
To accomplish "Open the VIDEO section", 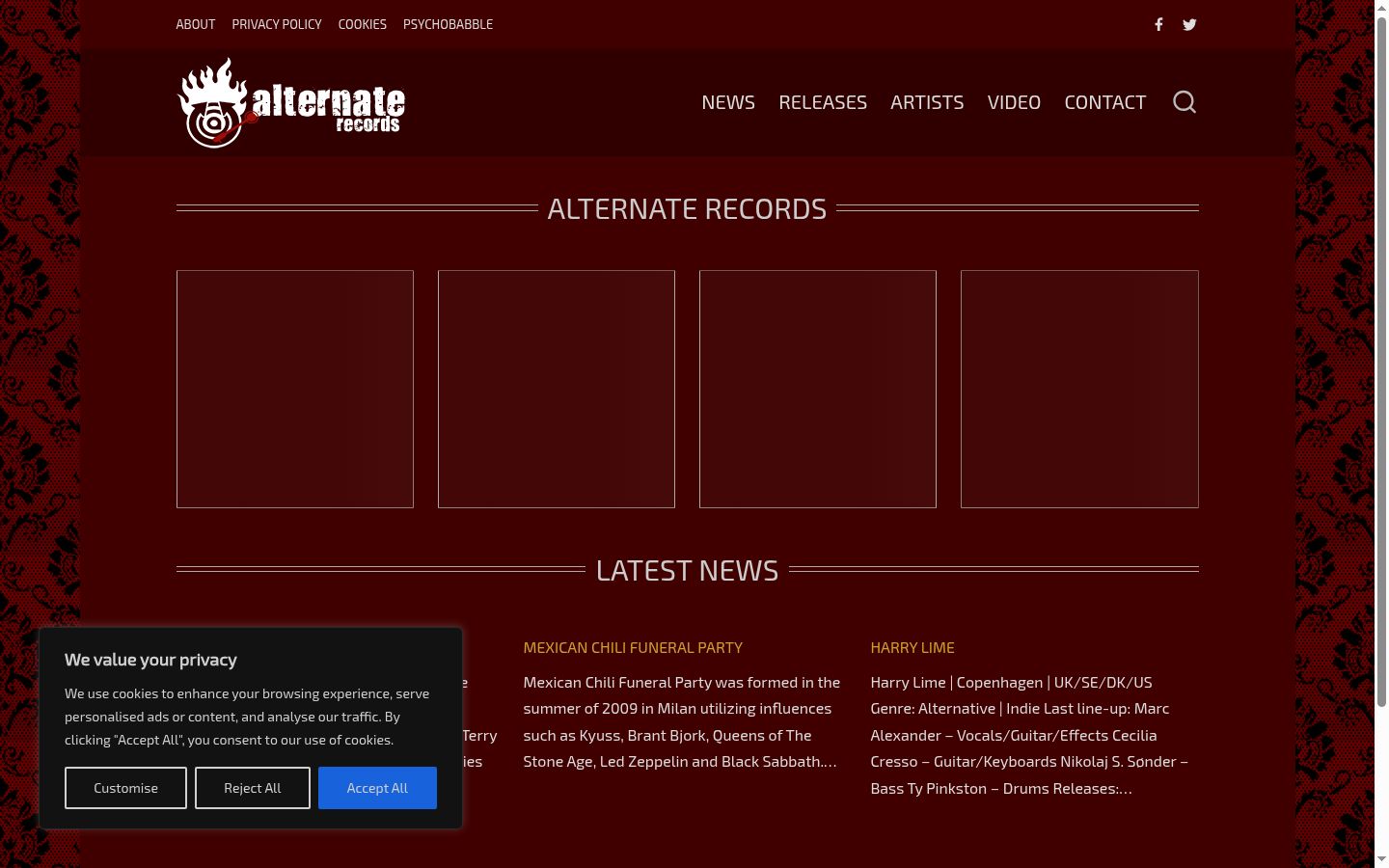I will click(1014, 102).
